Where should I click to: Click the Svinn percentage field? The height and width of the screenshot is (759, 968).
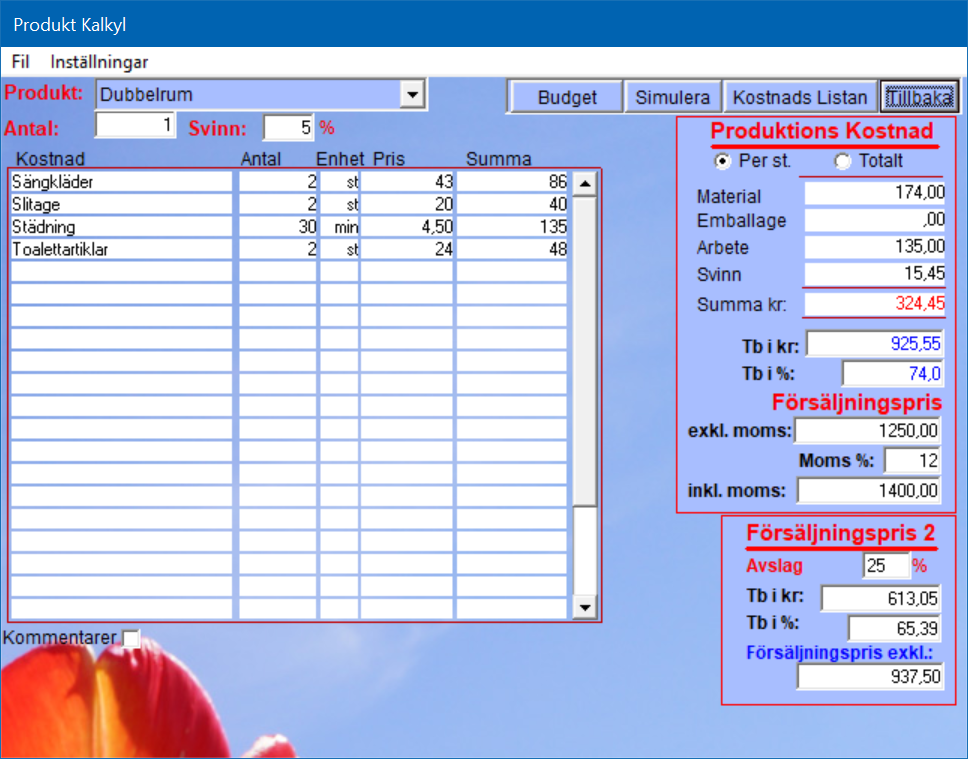click(x=289, y=128)
